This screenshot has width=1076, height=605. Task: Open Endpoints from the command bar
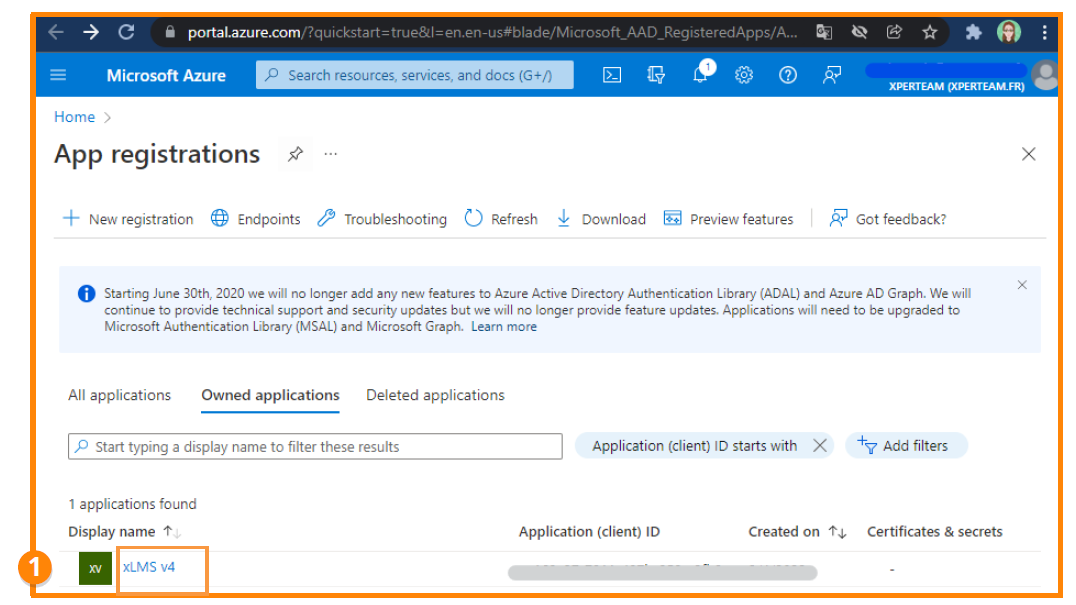point(256,219)
